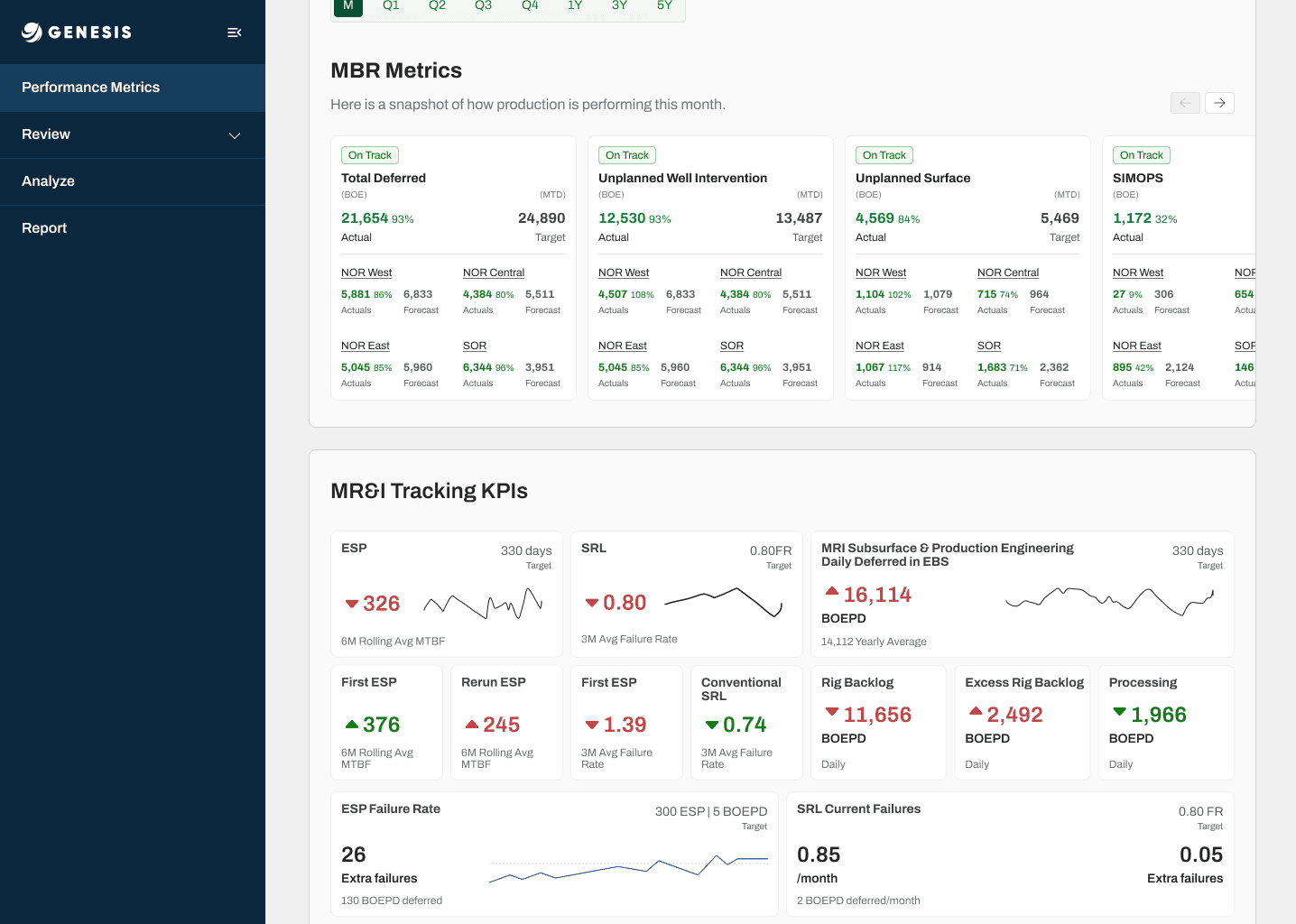This screenshot has height=924, width=1296.
Task: Click the ESP 326 down-trend arrow
Action: [352, 604]
